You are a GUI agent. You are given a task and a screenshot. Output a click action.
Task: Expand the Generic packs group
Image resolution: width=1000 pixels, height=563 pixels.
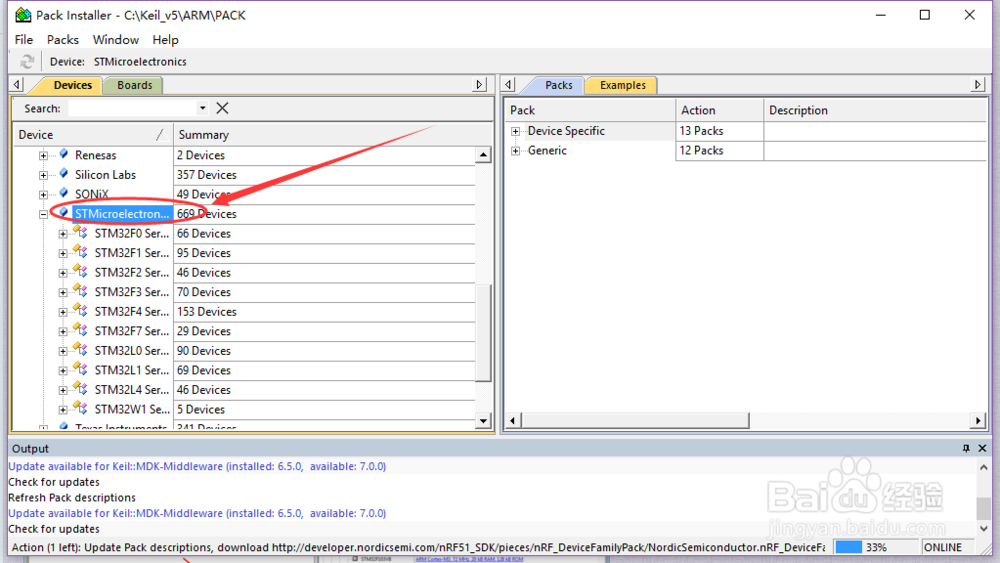(515, 151)
